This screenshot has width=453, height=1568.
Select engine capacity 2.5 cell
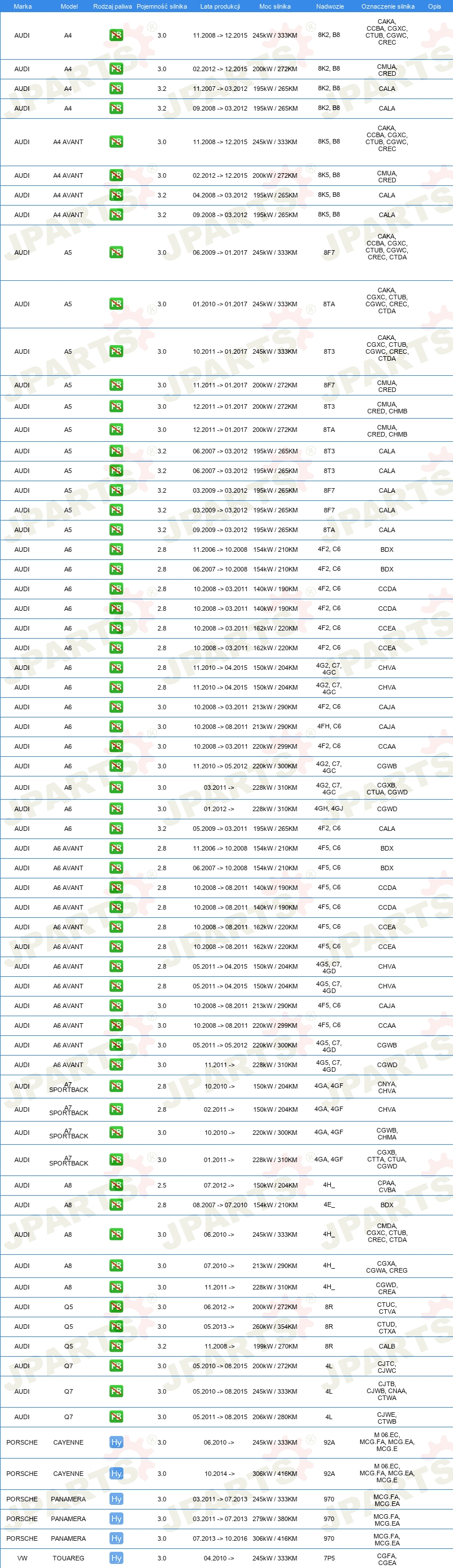coord(162,1185)
